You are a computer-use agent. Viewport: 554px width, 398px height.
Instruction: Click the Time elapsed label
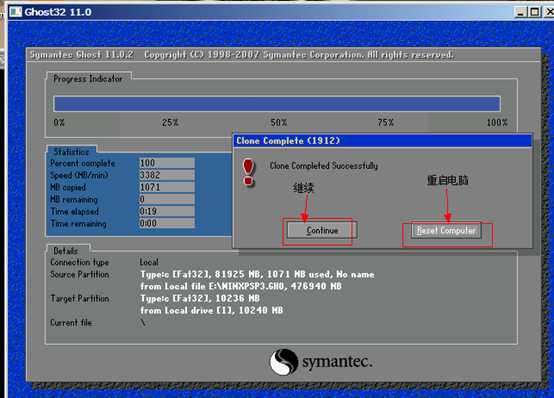pos(75,211)
